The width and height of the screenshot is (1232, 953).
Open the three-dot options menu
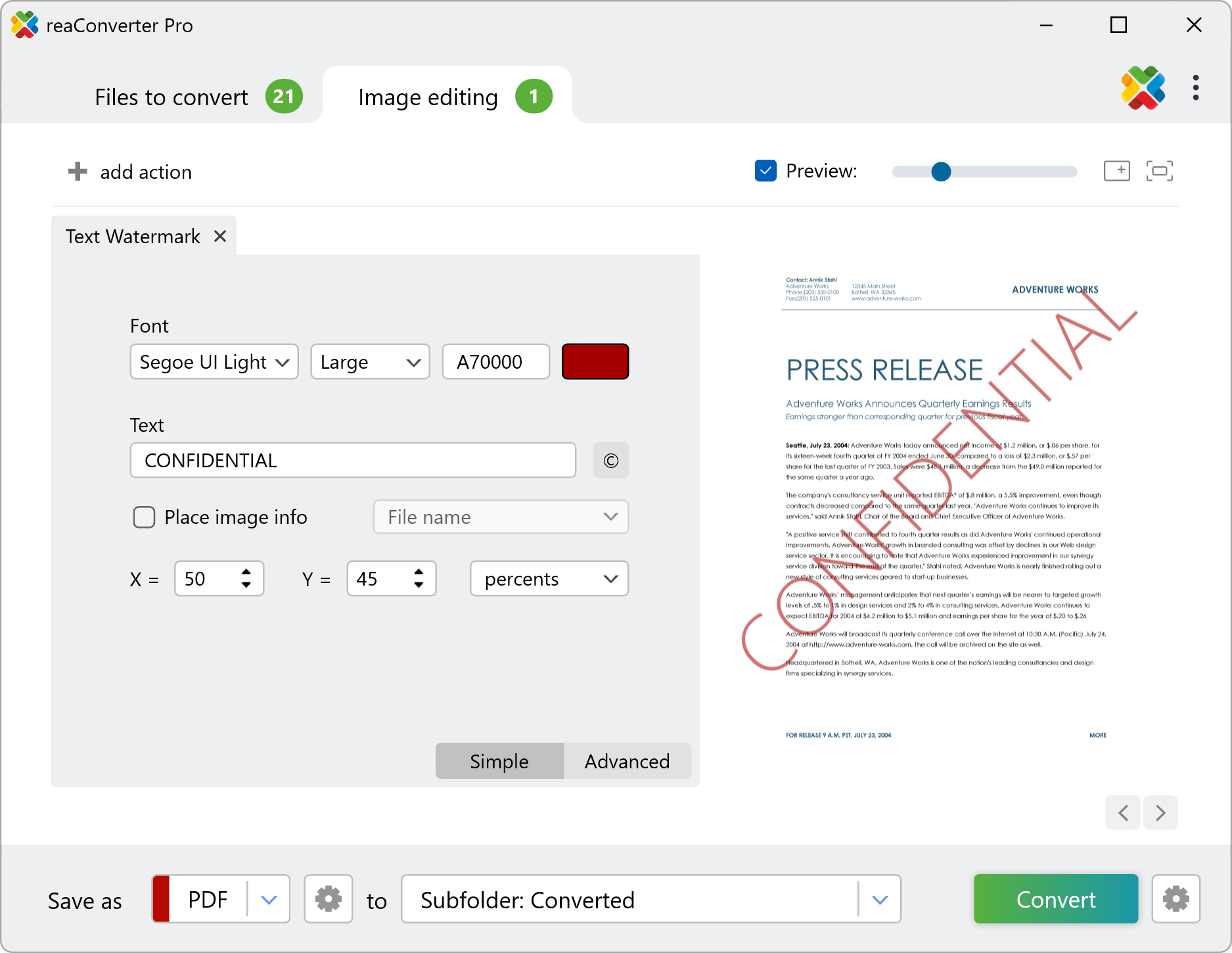[x=1195, y=87]
